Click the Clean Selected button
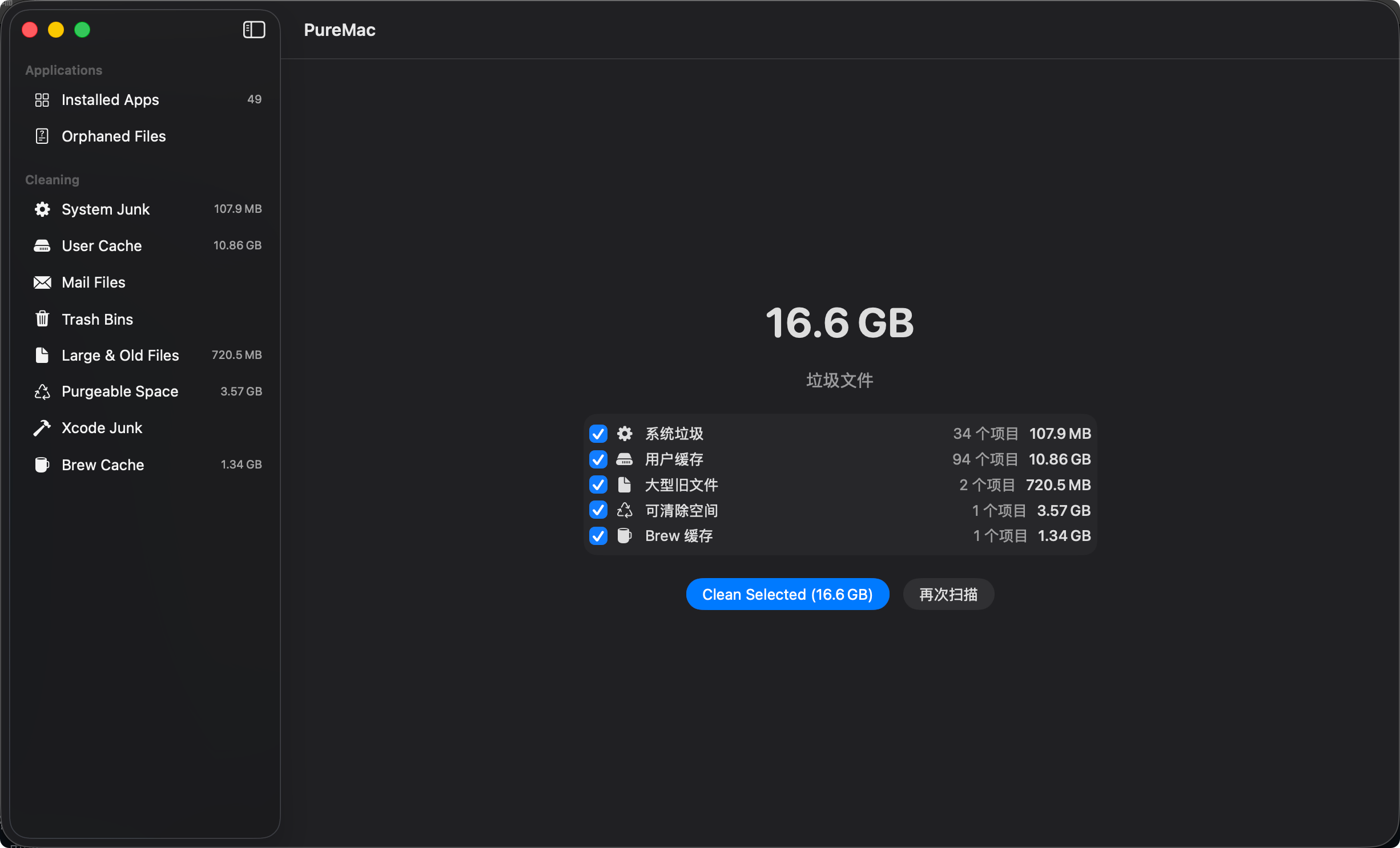 pyautogui.click(x=787, y=594)
